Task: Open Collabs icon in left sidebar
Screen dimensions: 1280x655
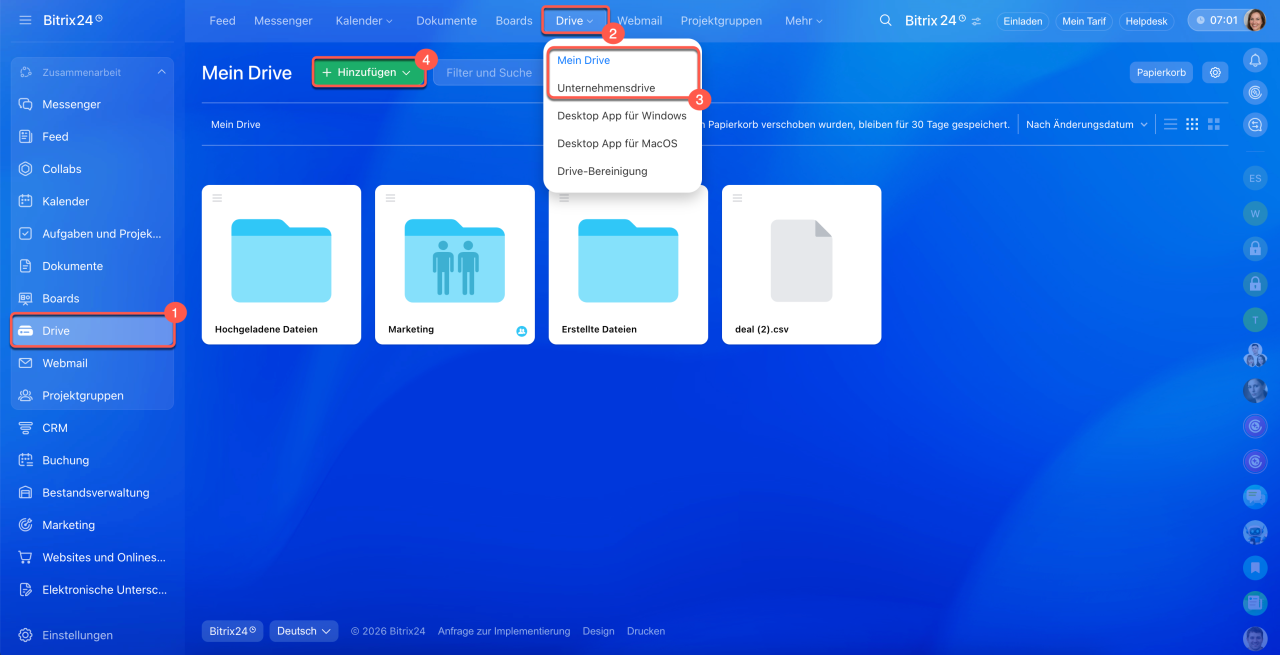Action: (26, 169)
